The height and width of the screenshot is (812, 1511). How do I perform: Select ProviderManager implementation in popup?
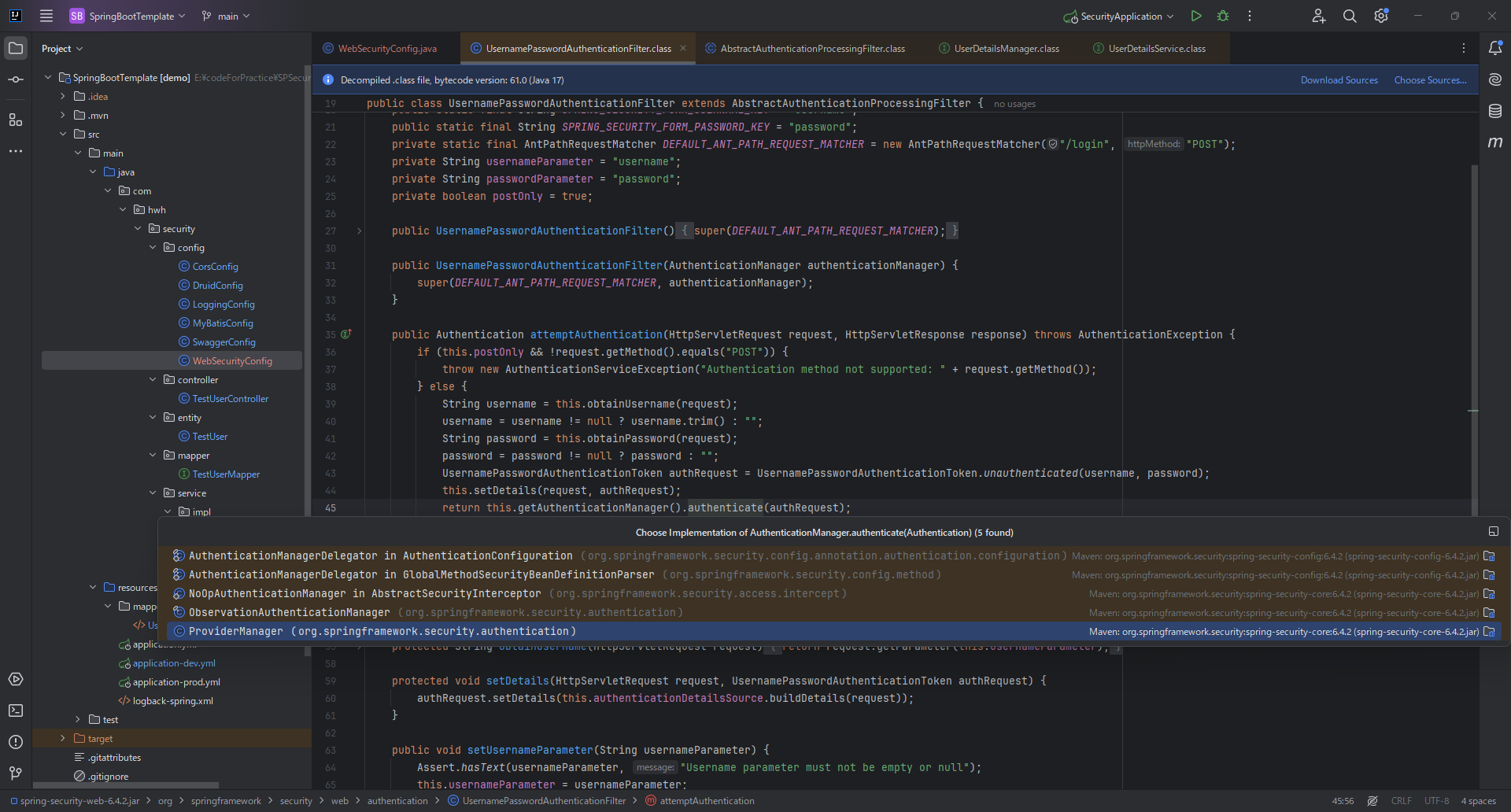coord(833,631)
